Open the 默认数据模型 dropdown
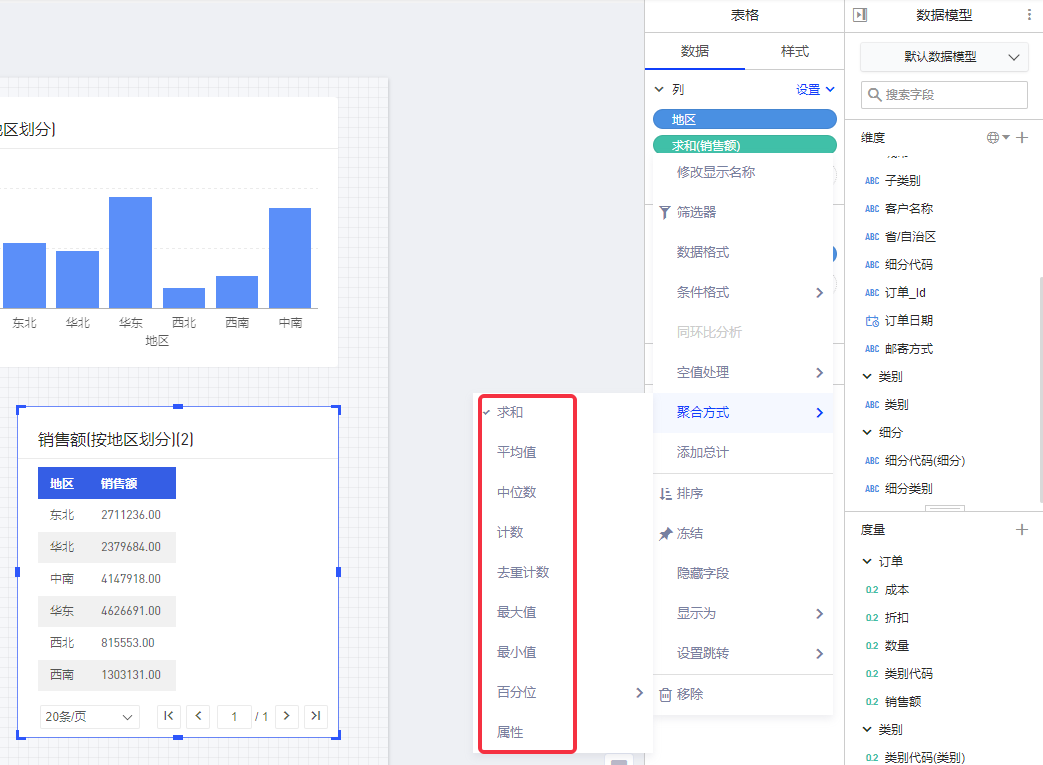 pos(944,57)
